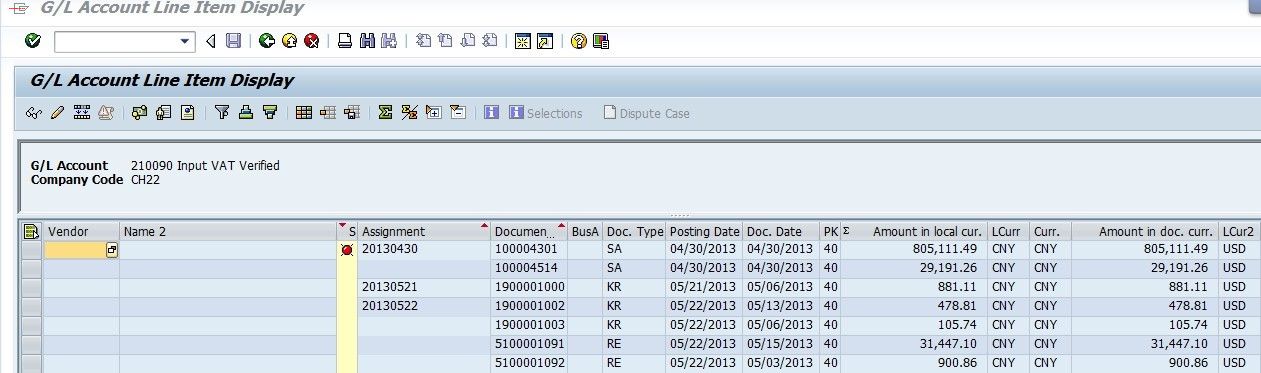Collapse the command field with the triangle arrow
This screenshot has height=373, width=1261.
(211, 41)
